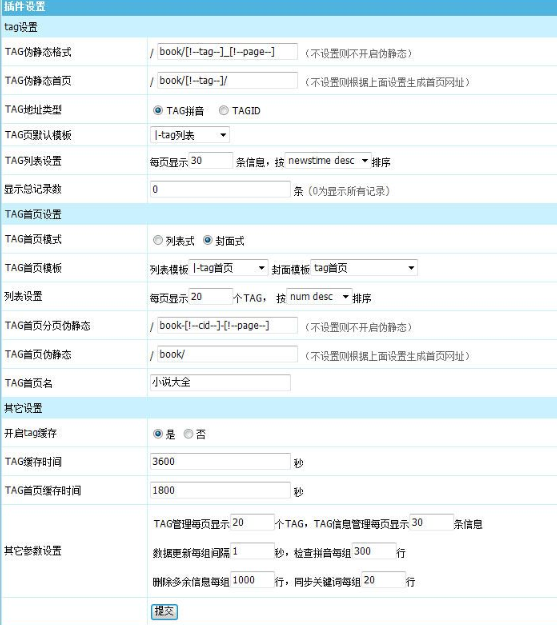Image resolution: width=557 pixels, height=625 pixels.
Task: Click the 插件设置 header title
Action: (x=25, y=6)
